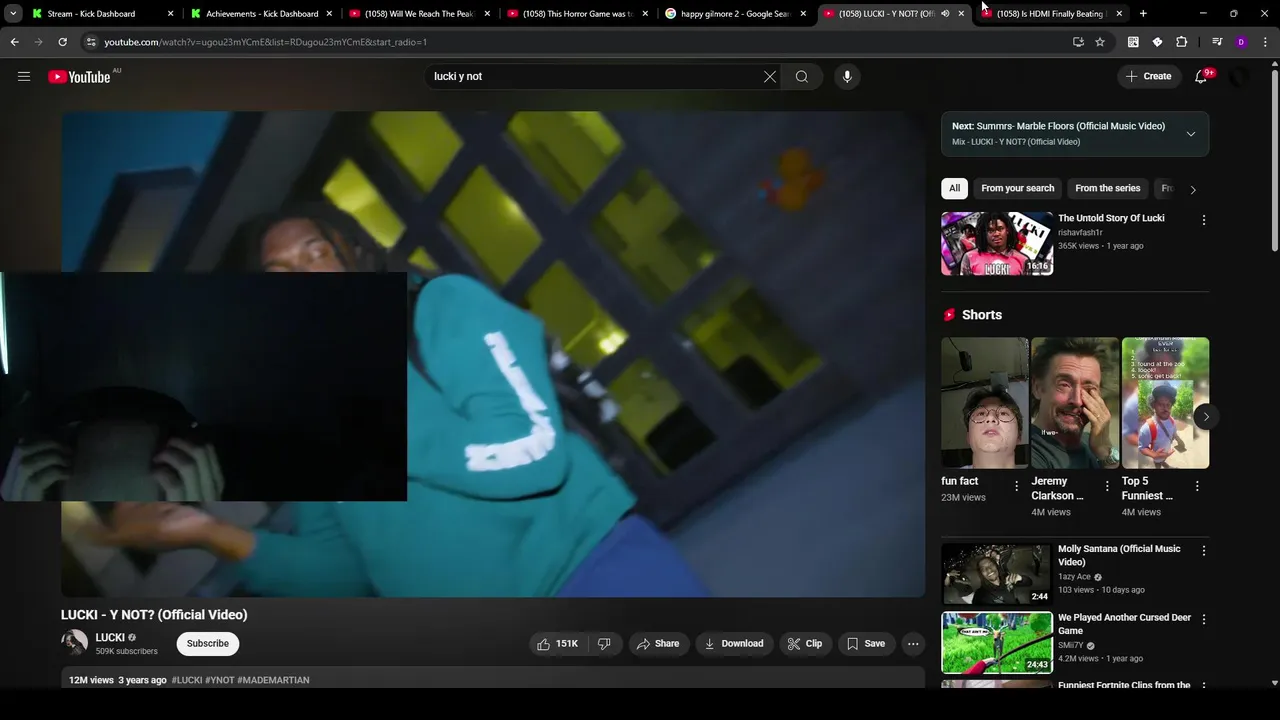Show next Shorts with right arrow
1280x720 pixels.
(1206, 417)
